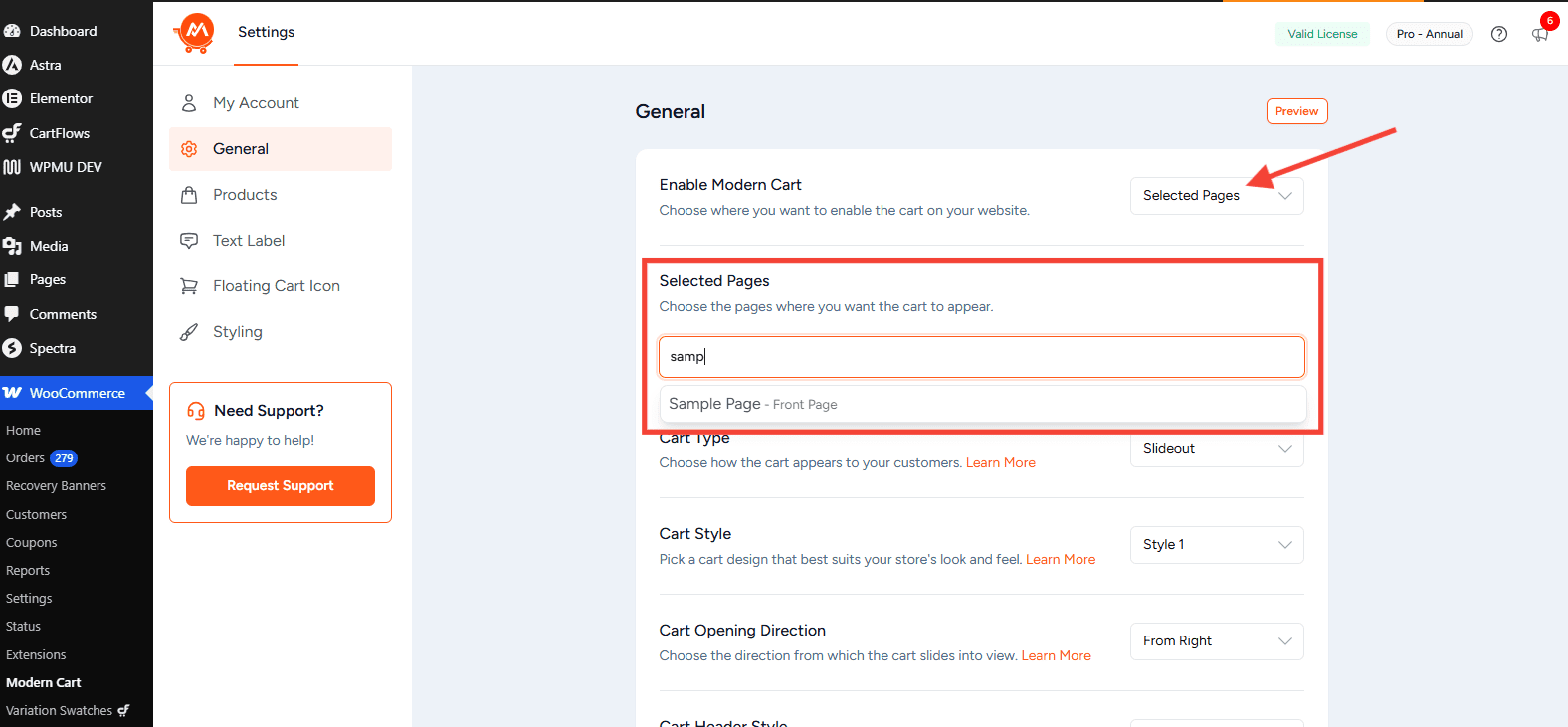Screen dimensions: 1568x727
Task: Click the support headset icon
Action: 196,411
